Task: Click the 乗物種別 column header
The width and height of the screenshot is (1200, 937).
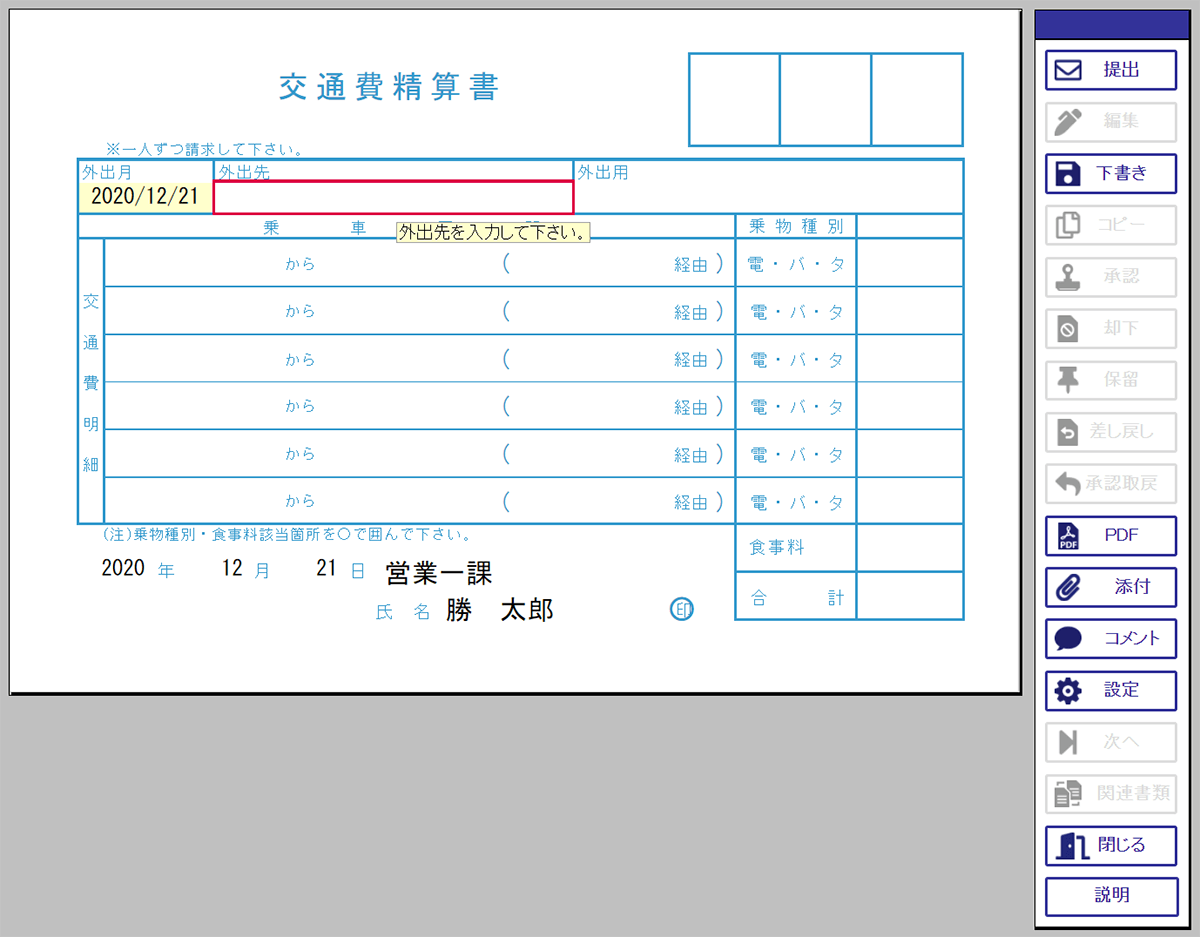Action: click(x=796, y=226)
